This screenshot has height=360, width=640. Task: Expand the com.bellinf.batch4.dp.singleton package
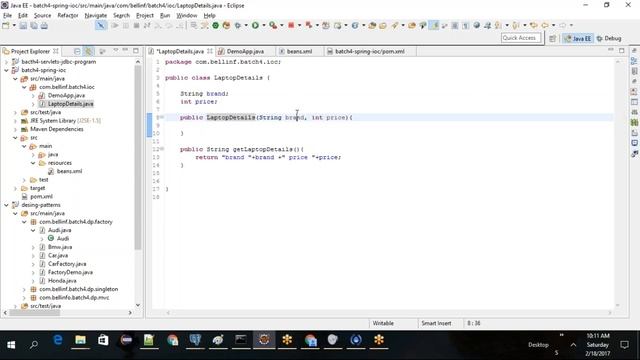click(x=24, y=289)
